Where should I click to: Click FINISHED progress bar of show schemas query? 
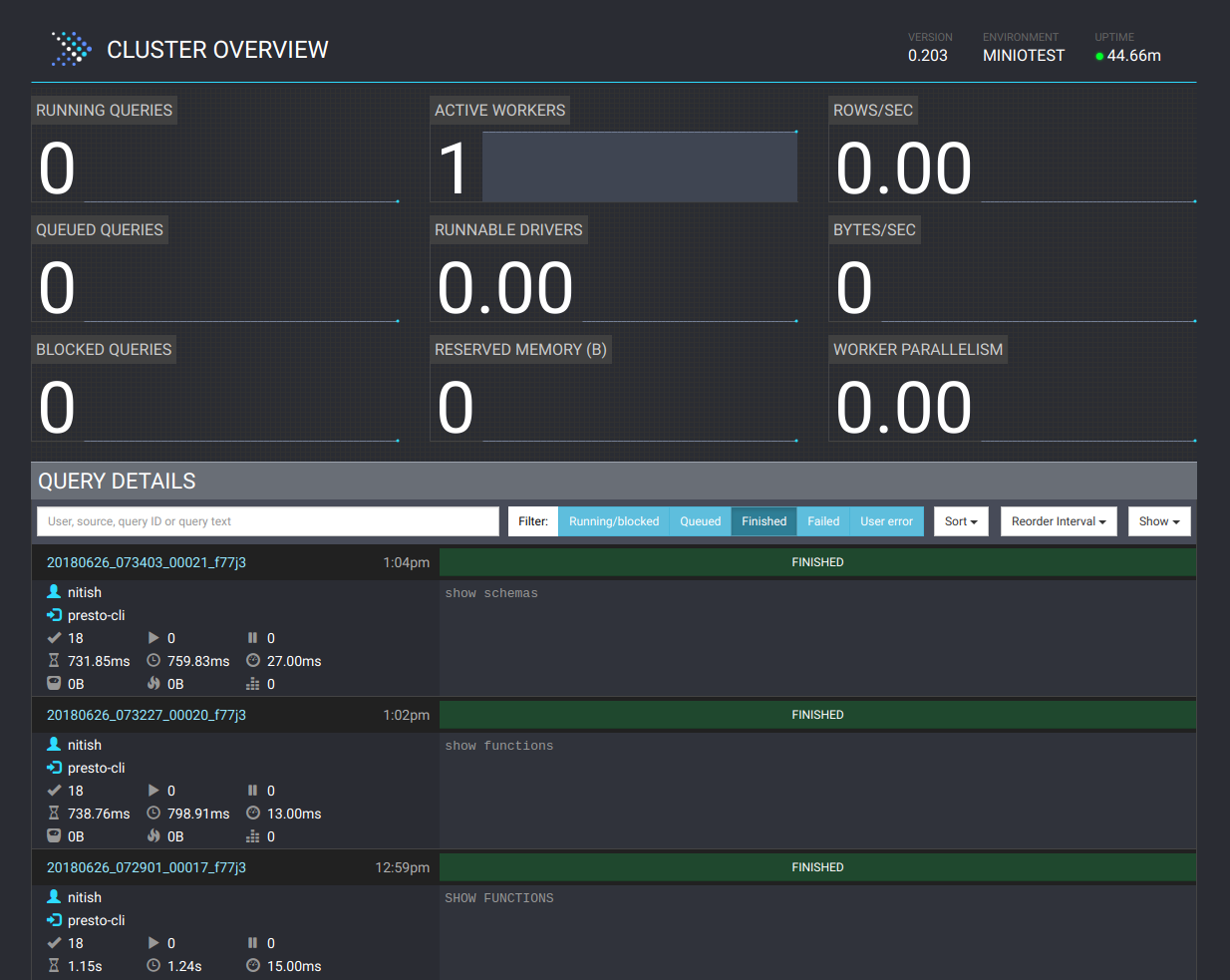817,562
